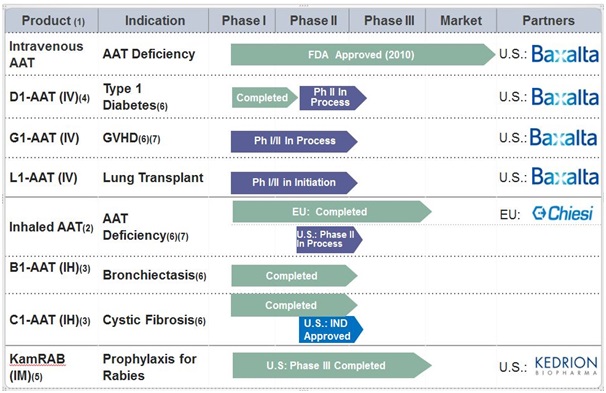This screenshot has width=606, height=393.
Task: Click Baxalta logo in Lung Transplant row
Action: (x=565, y=177)
